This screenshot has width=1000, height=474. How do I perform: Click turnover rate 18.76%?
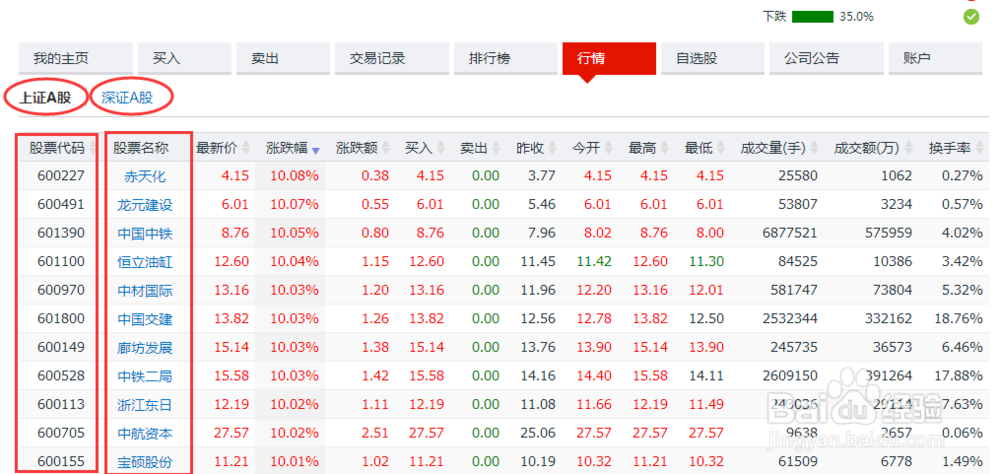click(x=957, y=318)
